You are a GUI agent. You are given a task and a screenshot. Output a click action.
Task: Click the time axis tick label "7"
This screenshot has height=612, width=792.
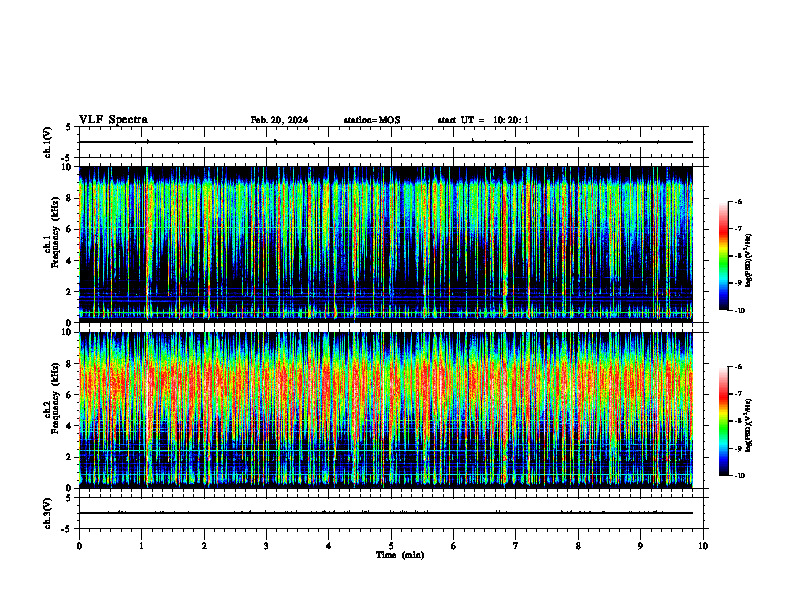click(x=516, y=546)
